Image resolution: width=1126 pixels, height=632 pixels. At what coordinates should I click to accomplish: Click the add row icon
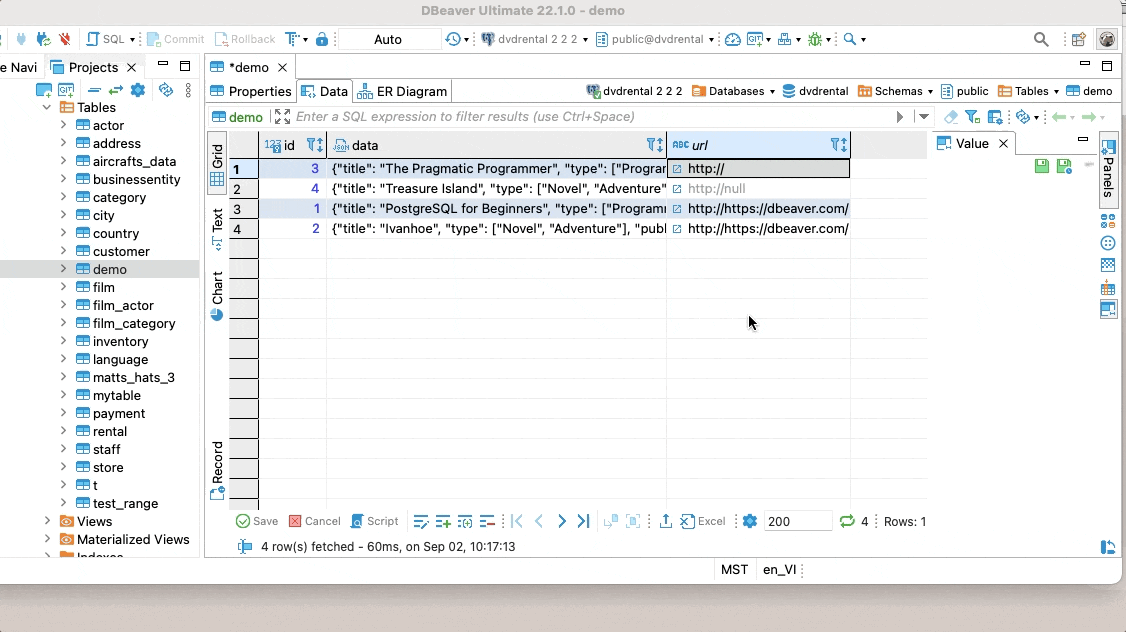tap(443, 521)
